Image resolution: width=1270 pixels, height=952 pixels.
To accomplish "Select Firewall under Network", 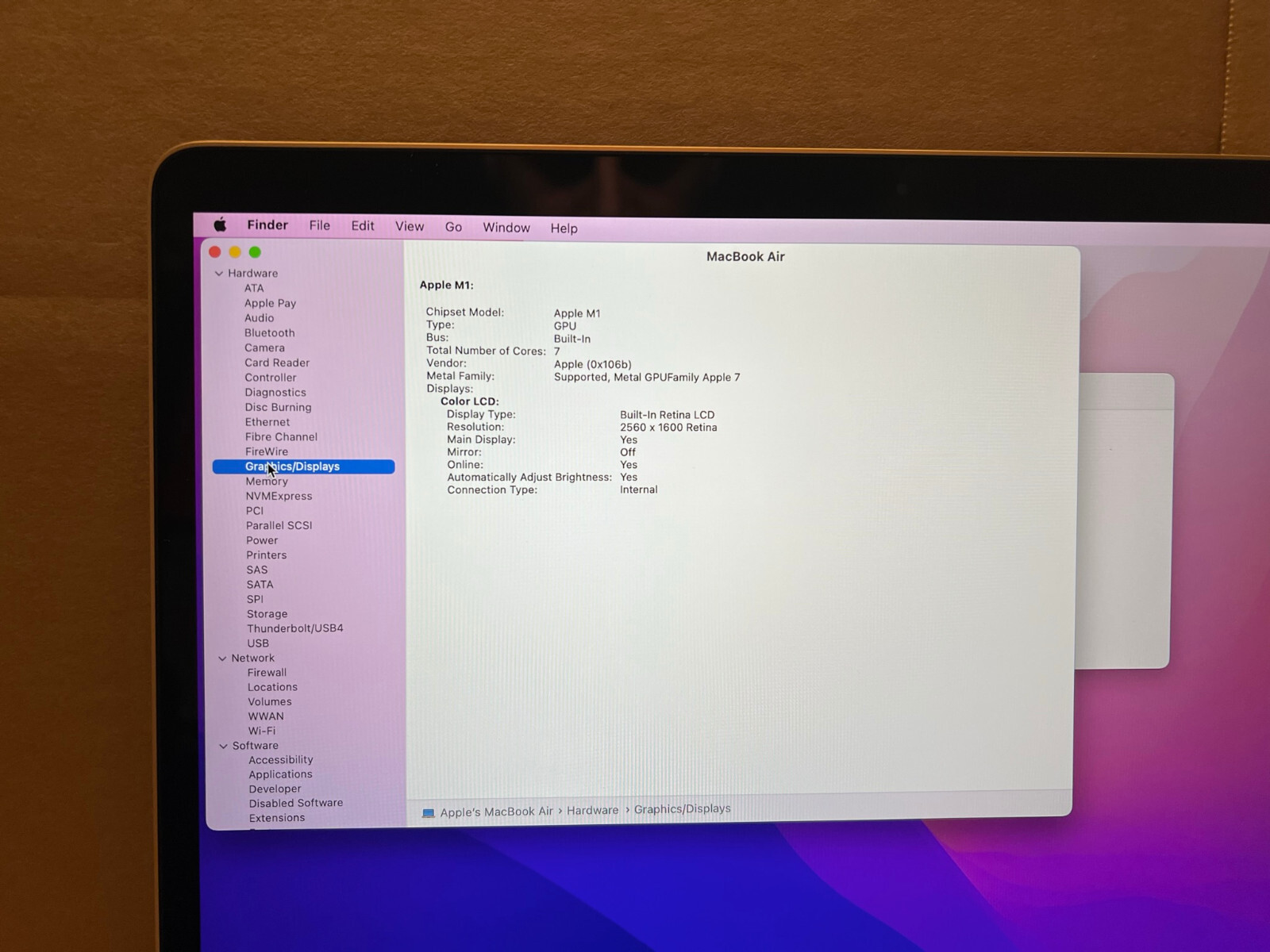I will [x=267, y=673].
